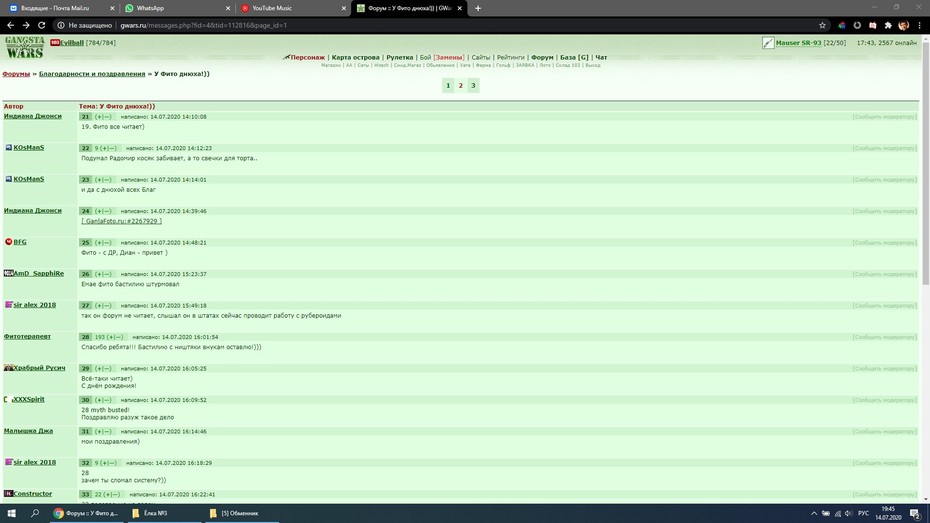
Task: Switch to the YouTube Music tab
Action: [x=292, y=8]
